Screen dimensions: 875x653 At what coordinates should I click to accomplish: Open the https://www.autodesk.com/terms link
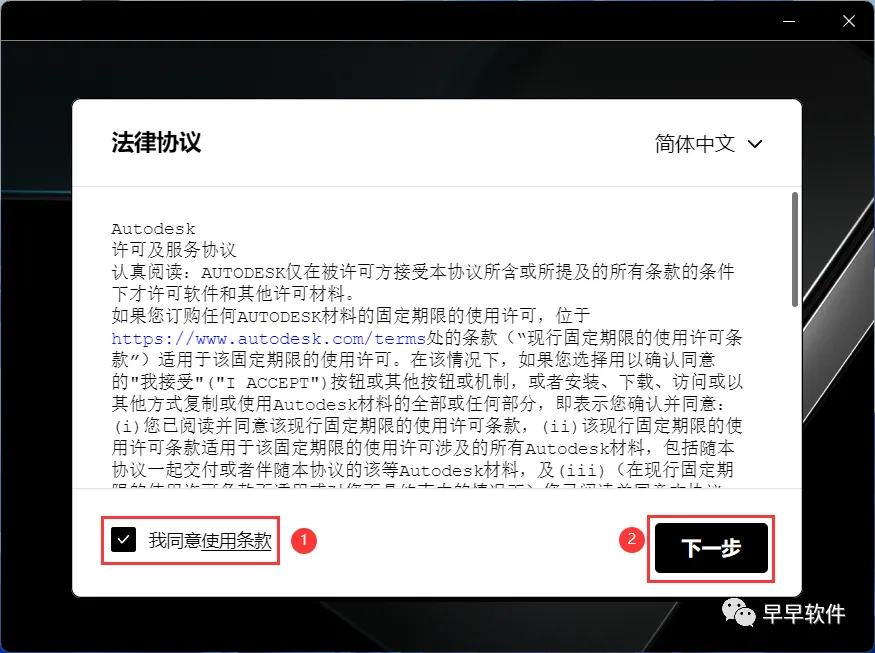tap(268, 339)
